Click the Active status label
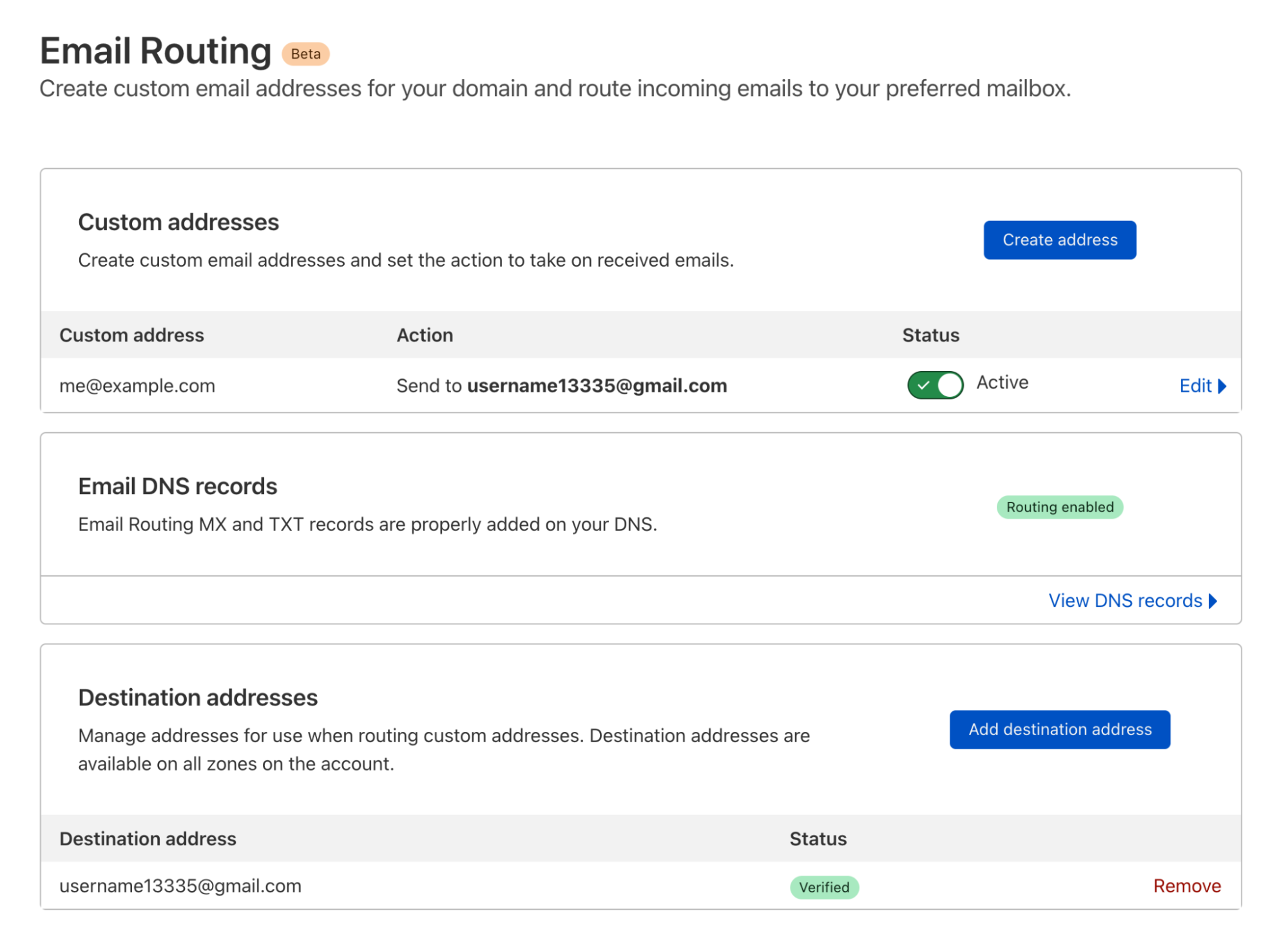1288x951 pixels. pyautogui.click(x=1002, y=382)
